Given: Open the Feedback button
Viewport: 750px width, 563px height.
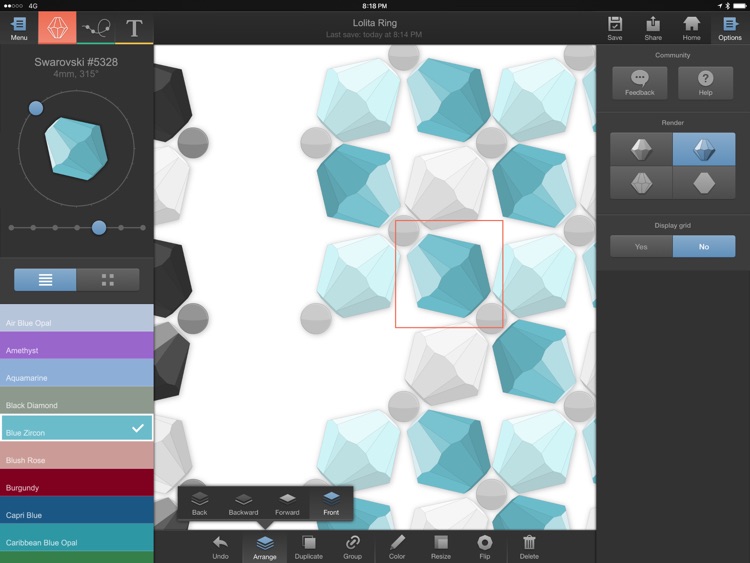Looking at the screenshot, I should click(640, 83).
